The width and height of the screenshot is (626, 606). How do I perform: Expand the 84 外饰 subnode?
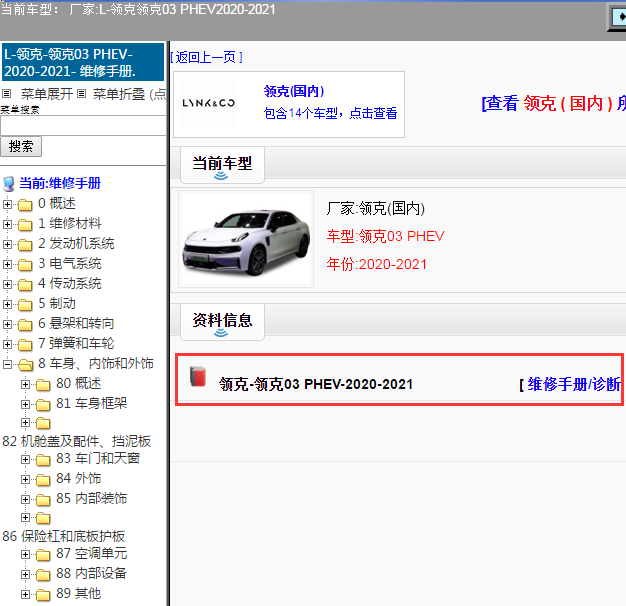click(x=25, y=479)
